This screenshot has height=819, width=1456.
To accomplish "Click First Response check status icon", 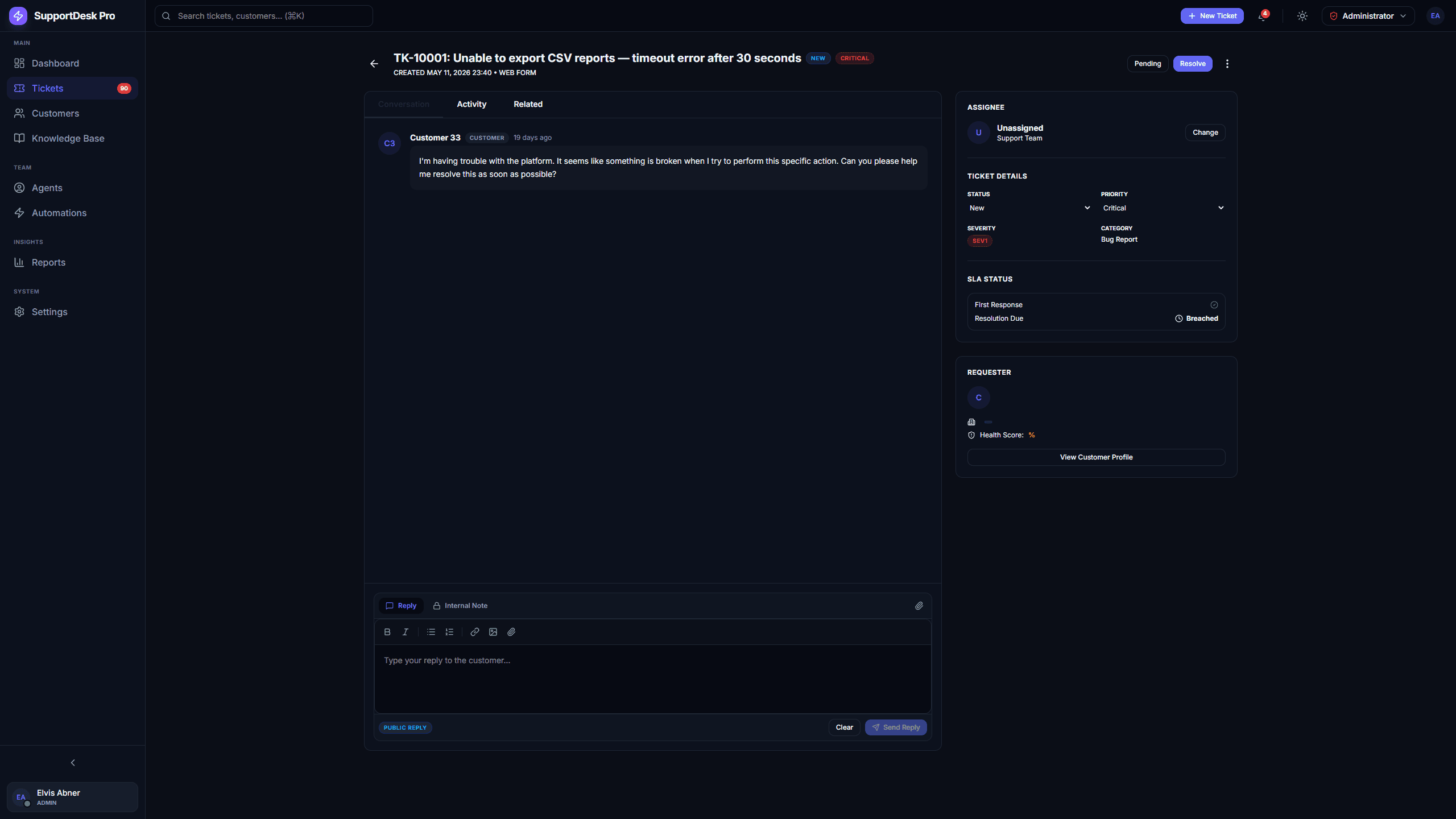I will coord(1214,305).
